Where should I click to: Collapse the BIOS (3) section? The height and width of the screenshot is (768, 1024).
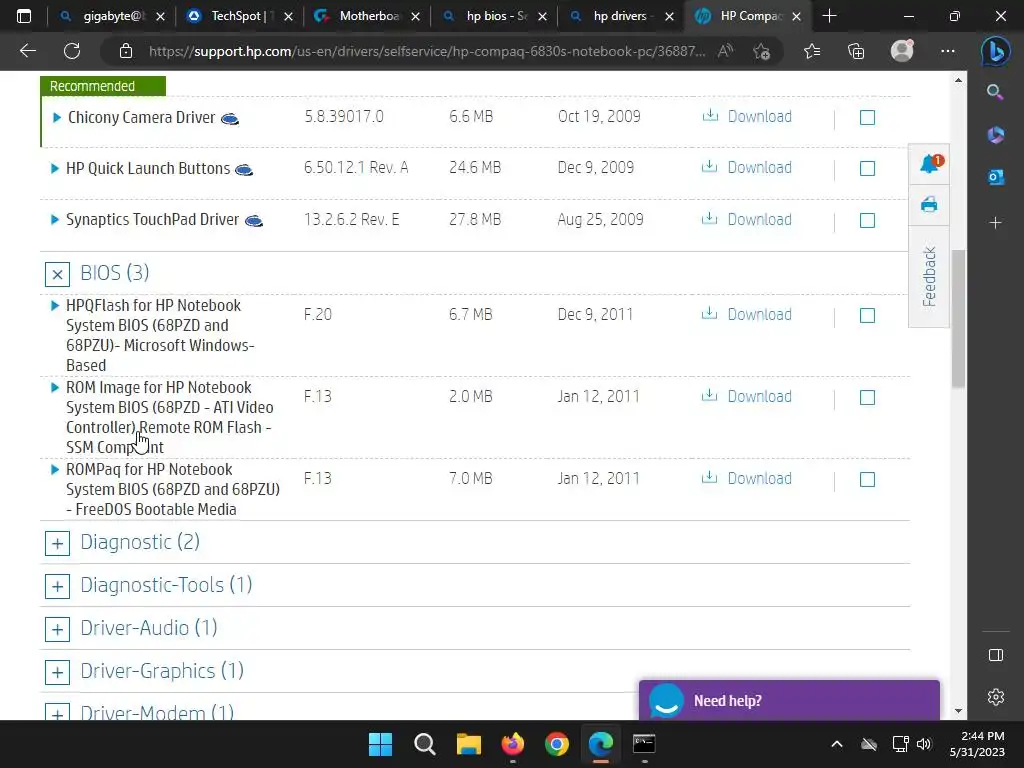[x=57, y=274]
